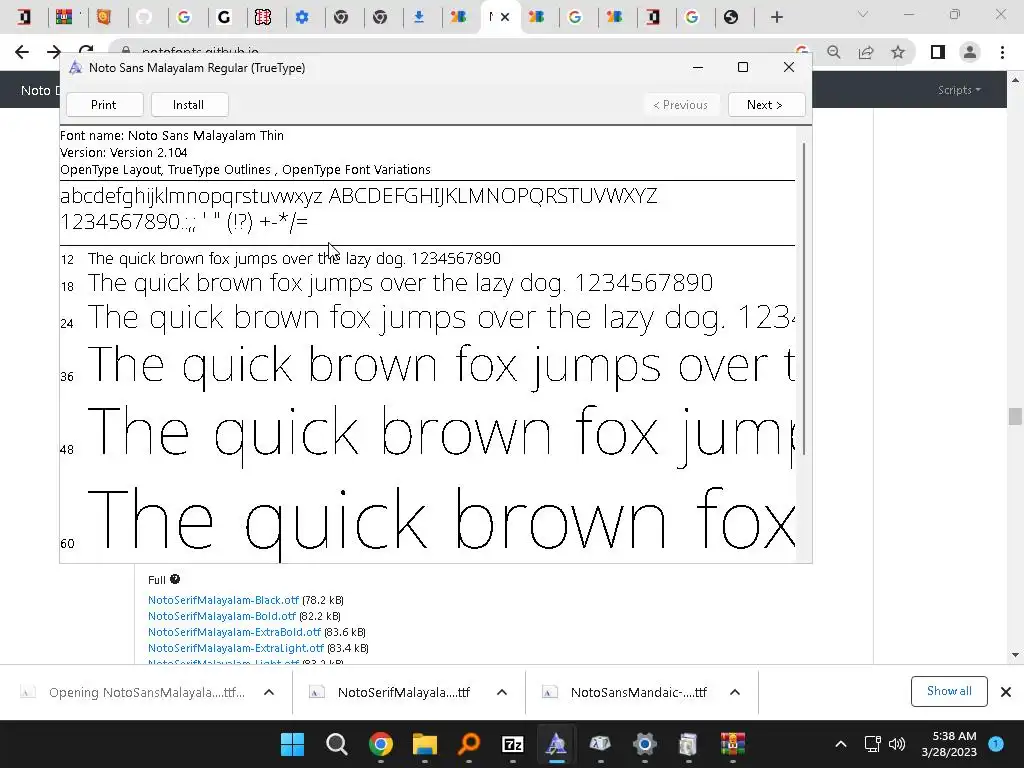Open network status tray icon
Viewport: 1024px width, 768px height.
[x=872, y=744]
